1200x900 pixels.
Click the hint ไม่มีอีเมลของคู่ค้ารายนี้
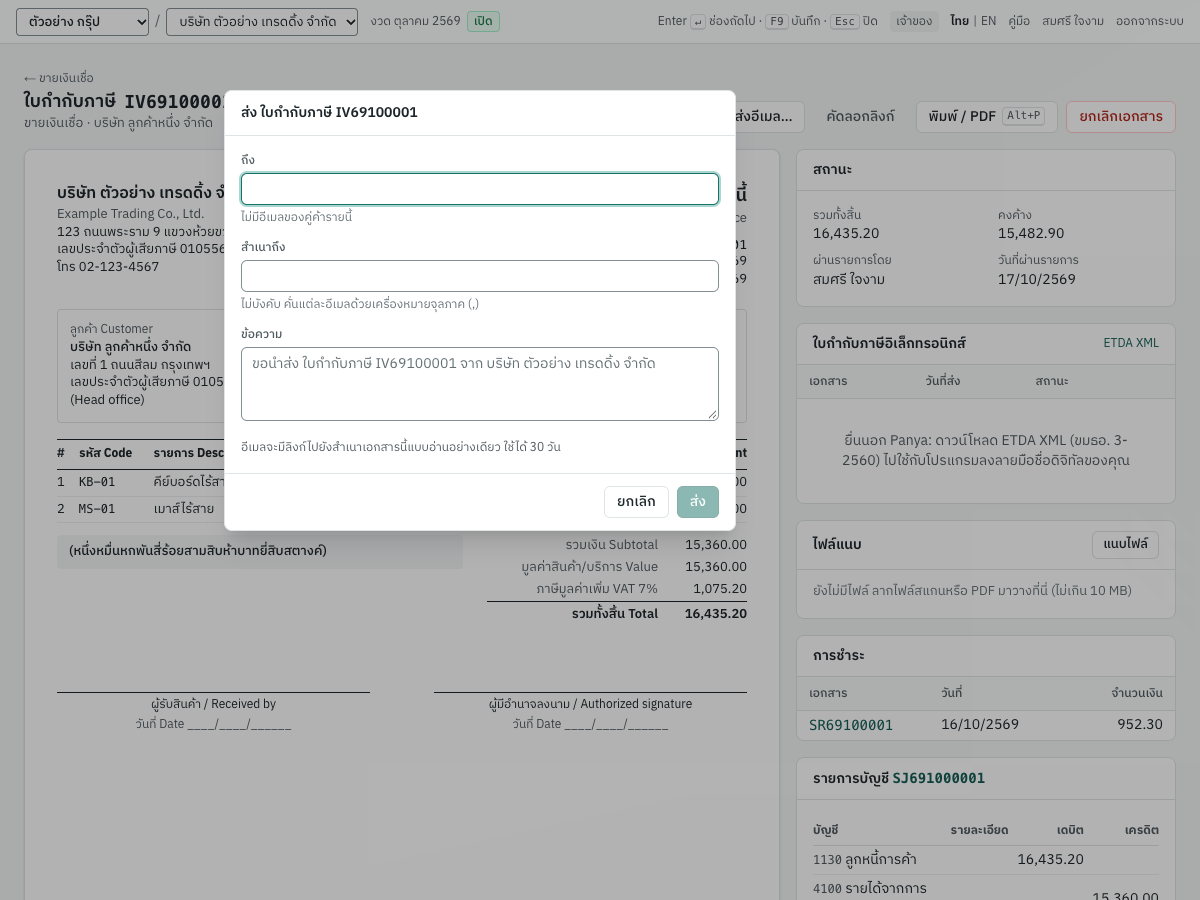pos(296,217)
